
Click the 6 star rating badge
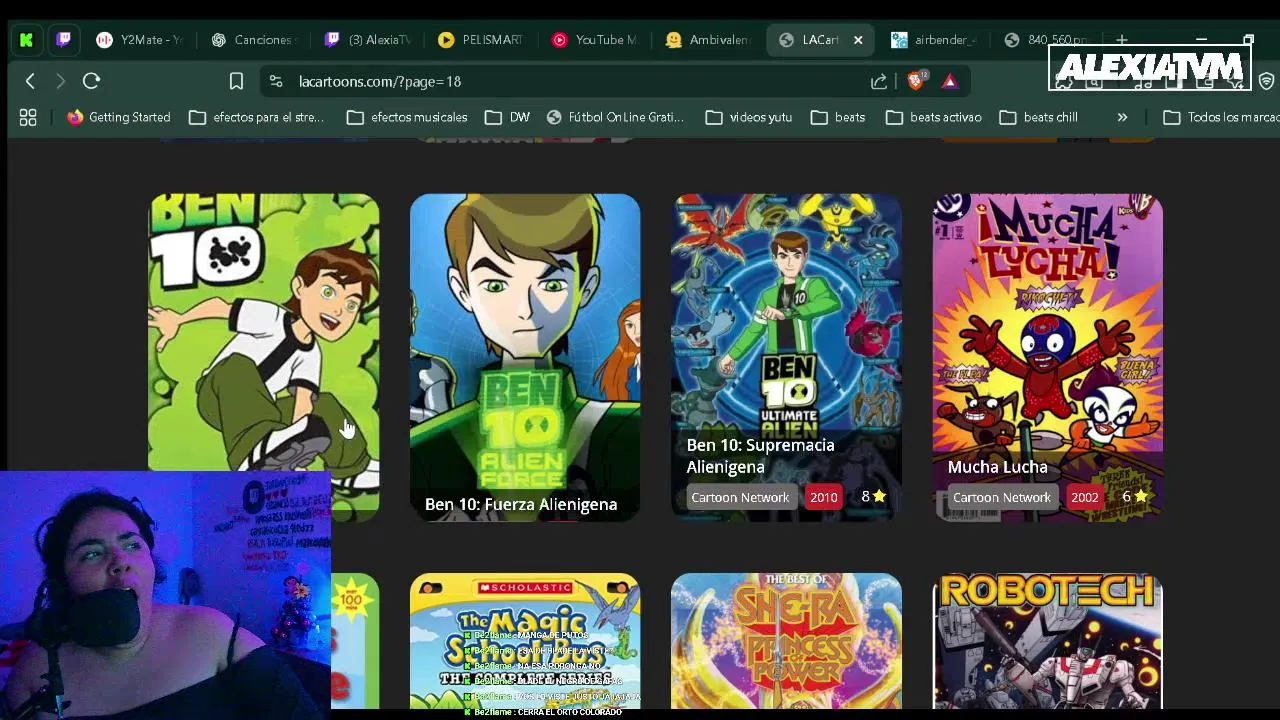(1134, 496)
